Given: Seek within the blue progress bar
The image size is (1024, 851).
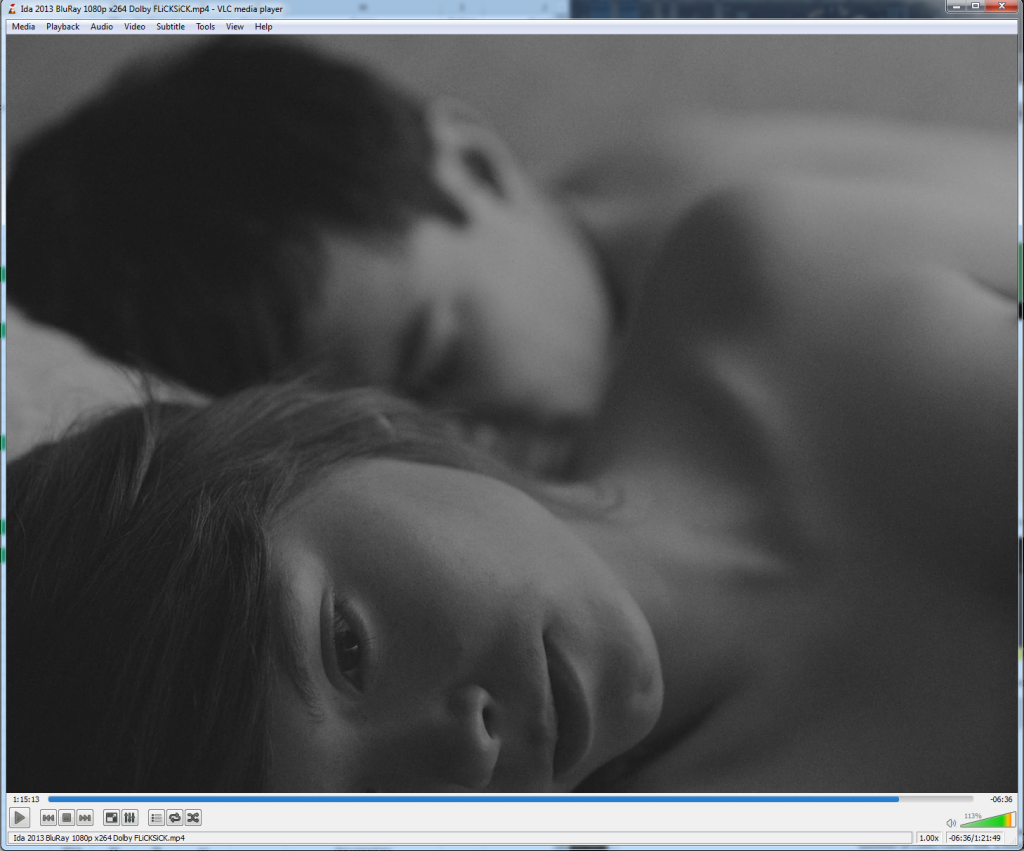Looking at the screenshot, I should click(x=511, y=799).
